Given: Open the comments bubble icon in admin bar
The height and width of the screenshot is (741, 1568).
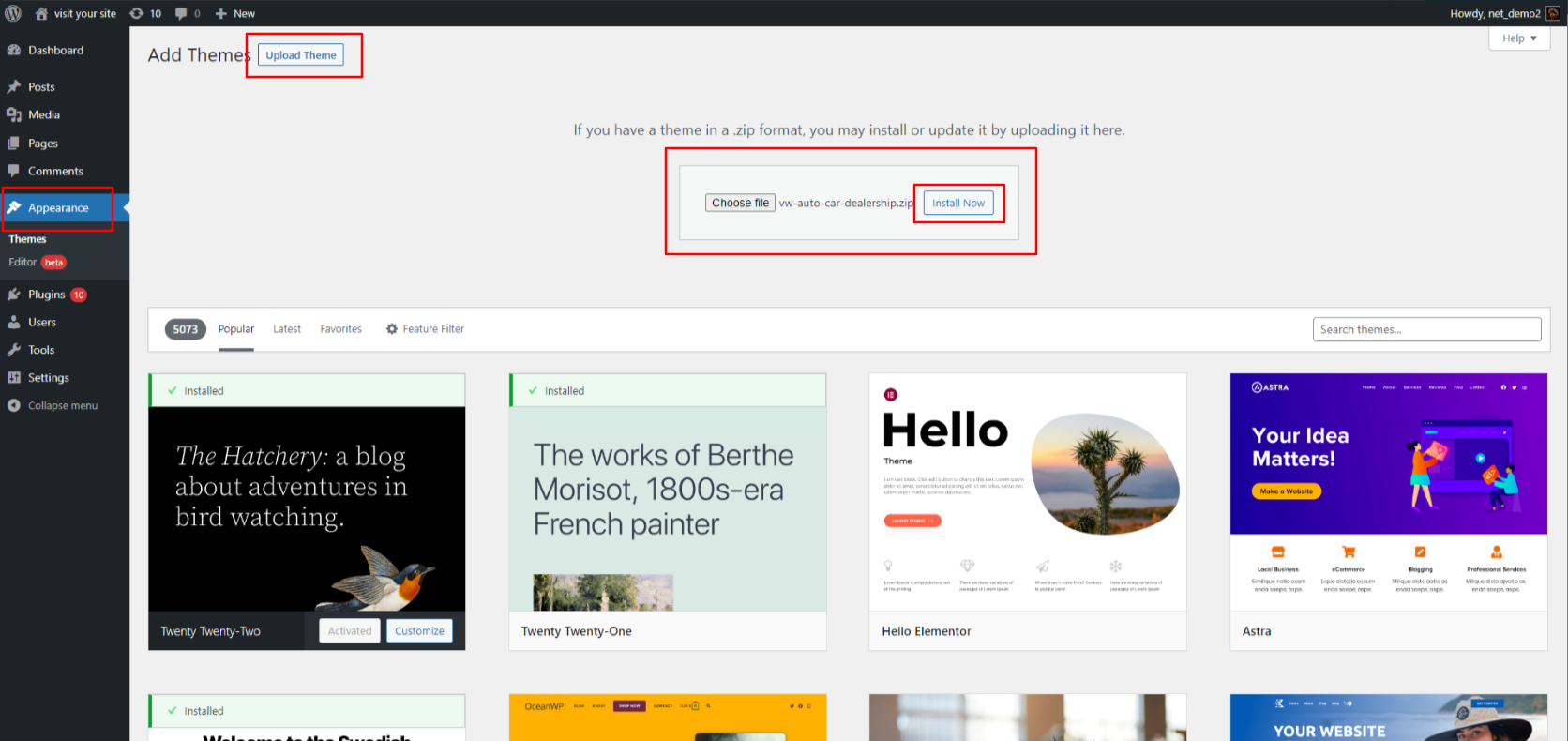Looking at the screenshot, I should click(182, 13).
